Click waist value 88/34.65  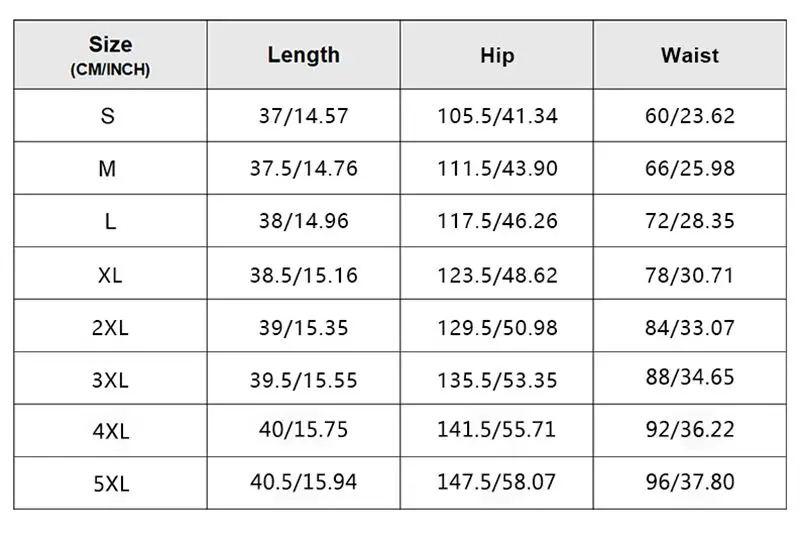pos(689,377)
